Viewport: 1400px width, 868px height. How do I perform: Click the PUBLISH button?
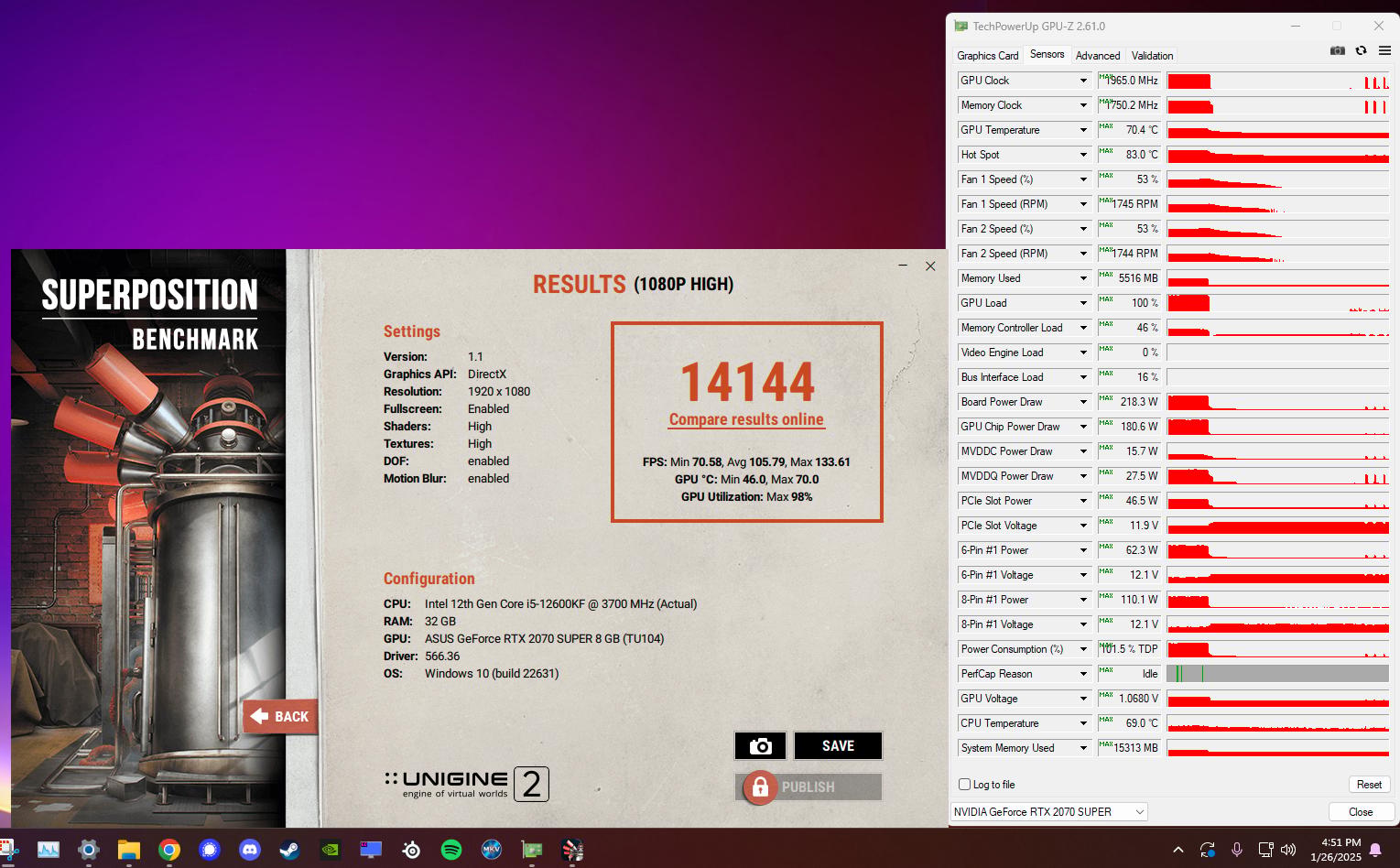click(809, 787)
